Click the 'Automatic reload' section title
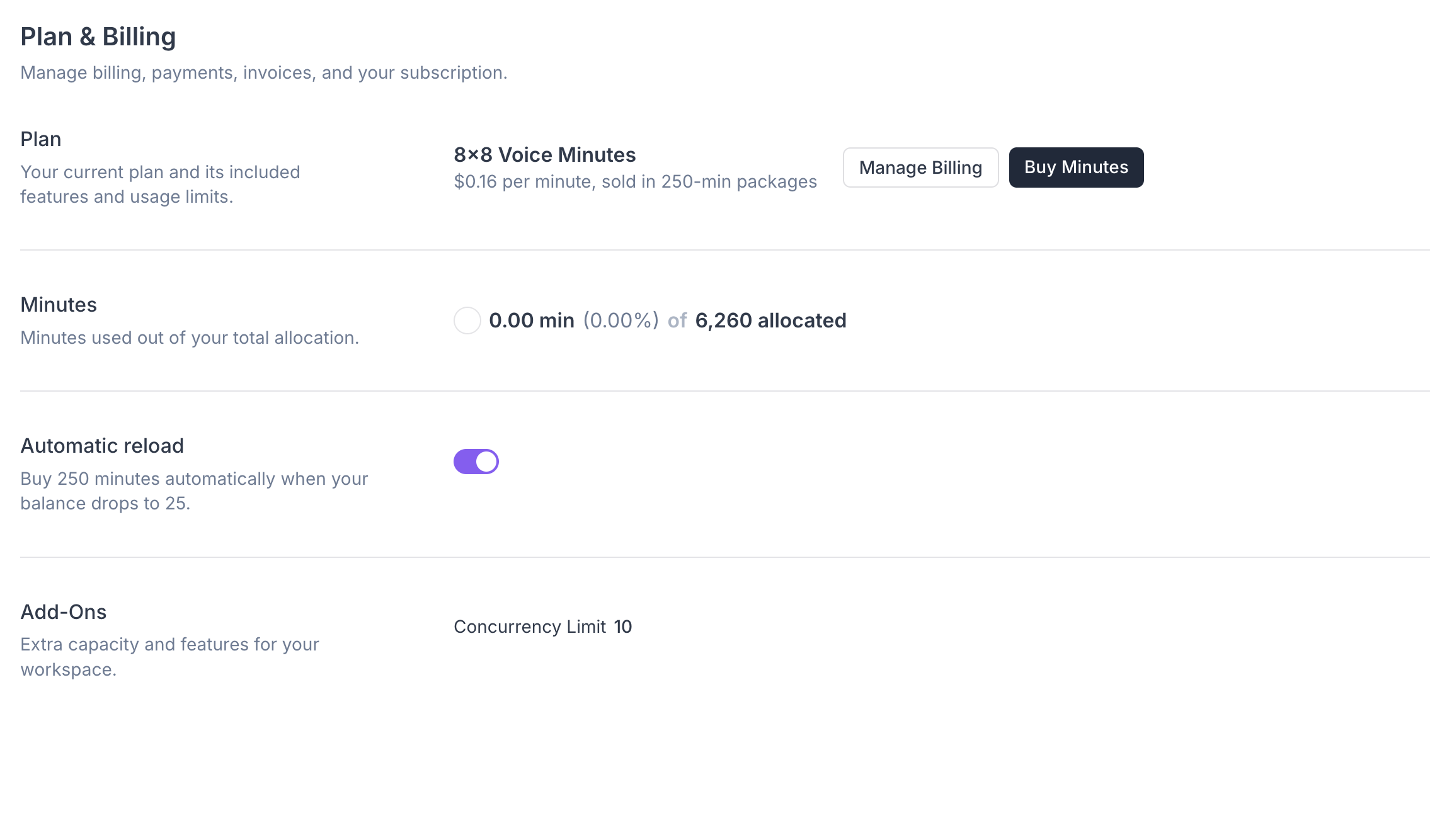Image resolution: width=1430 pixels, height=840 pixels. [x=102, y=446]
